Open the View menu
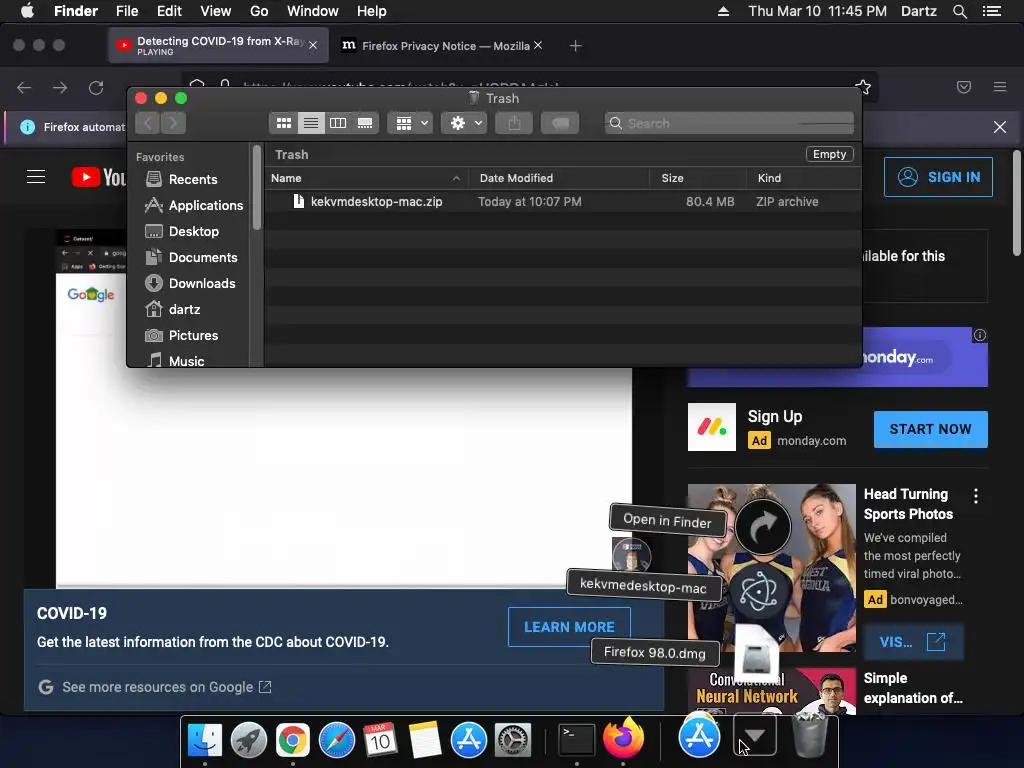 click(216, 11)
